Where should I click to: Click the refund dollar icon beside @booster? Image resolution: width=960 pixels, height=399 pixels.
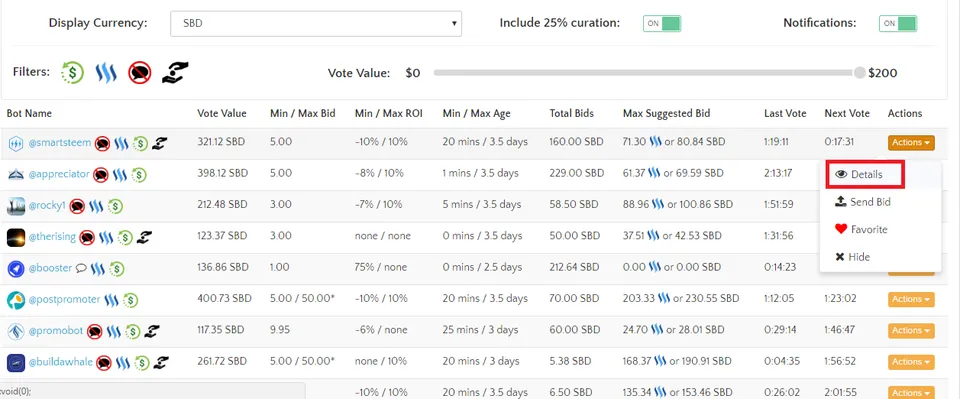(116, 269)
